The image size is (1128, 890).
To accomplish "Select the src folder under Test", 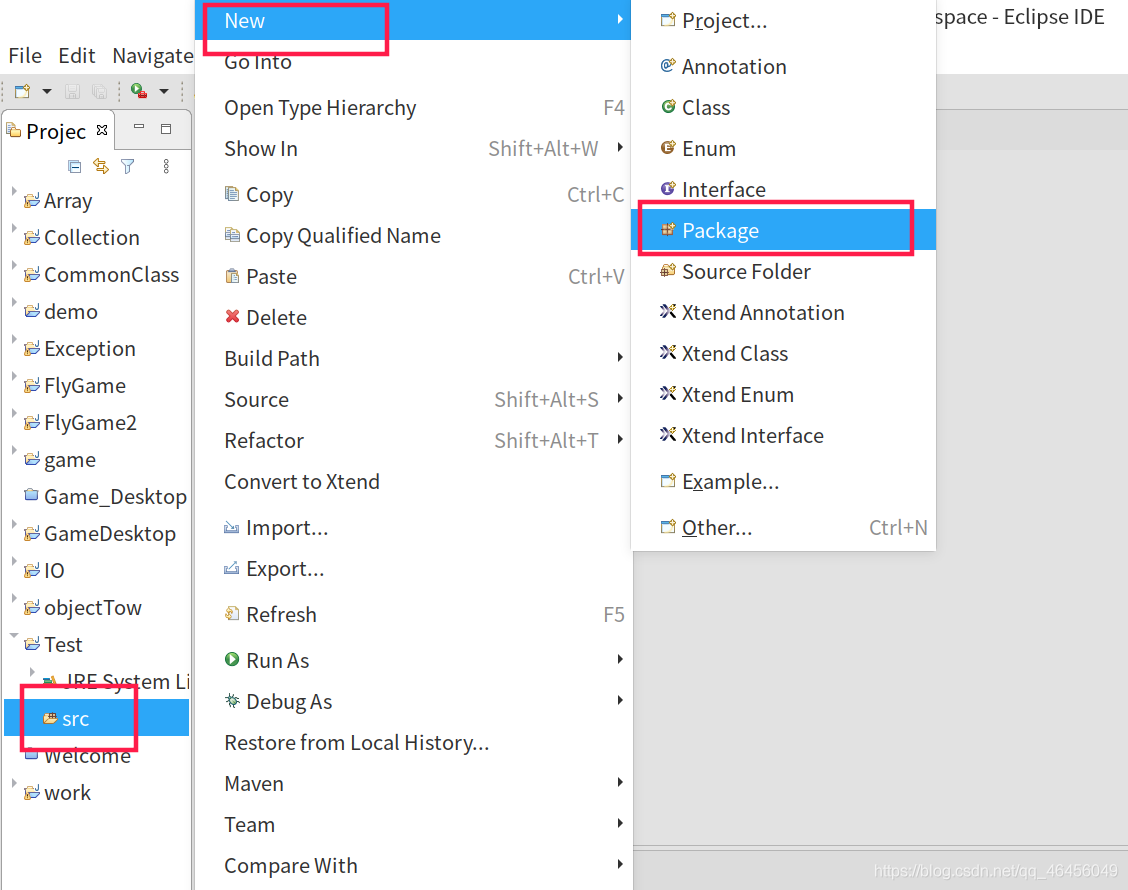I will pyautogui.click(x=96, y=719).
